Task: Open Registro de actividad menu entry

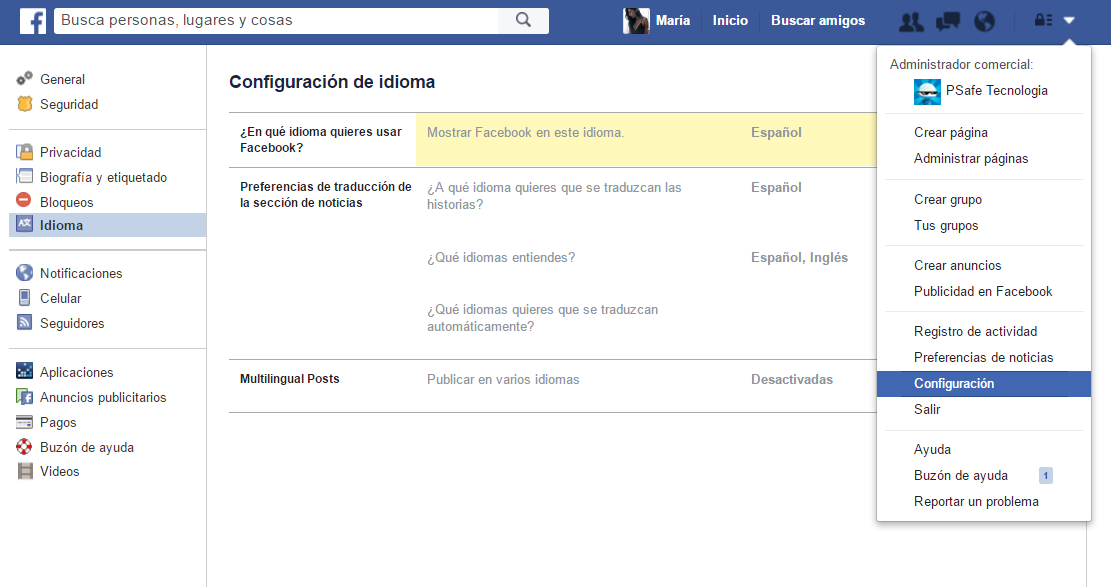Action: 975,332
